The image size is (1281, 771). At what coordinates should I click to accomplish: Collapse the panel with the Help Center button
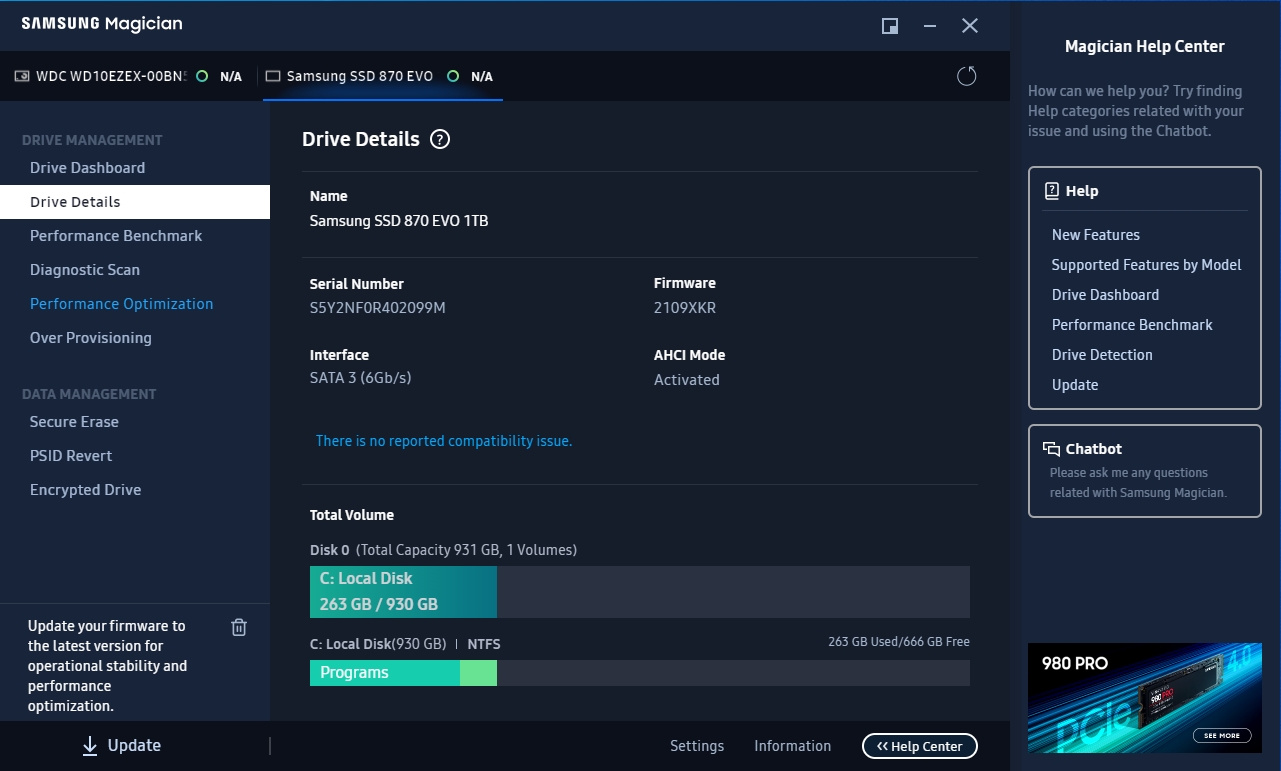point(920,746)
